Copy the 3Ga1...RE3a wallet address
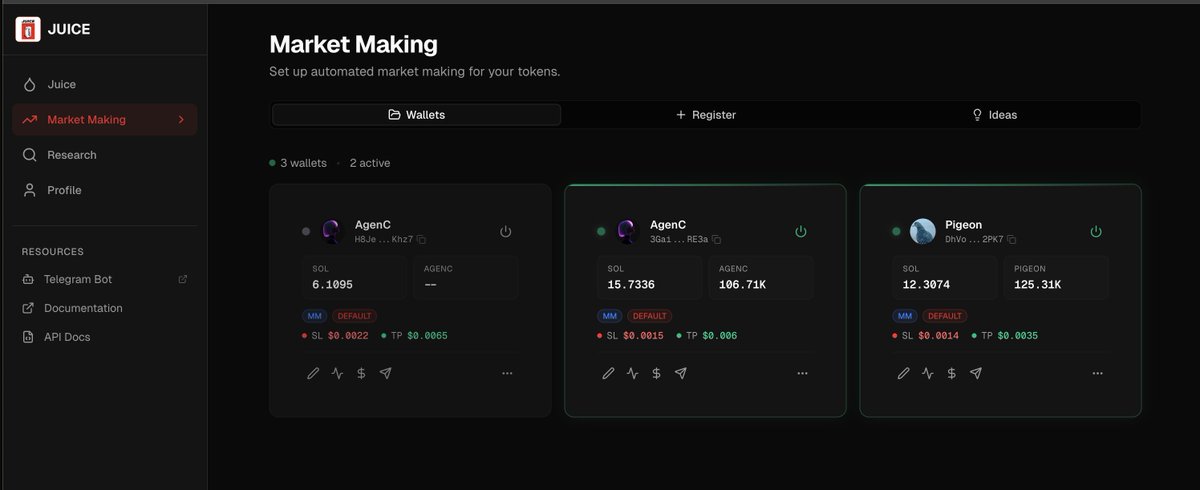 point(717,240)
